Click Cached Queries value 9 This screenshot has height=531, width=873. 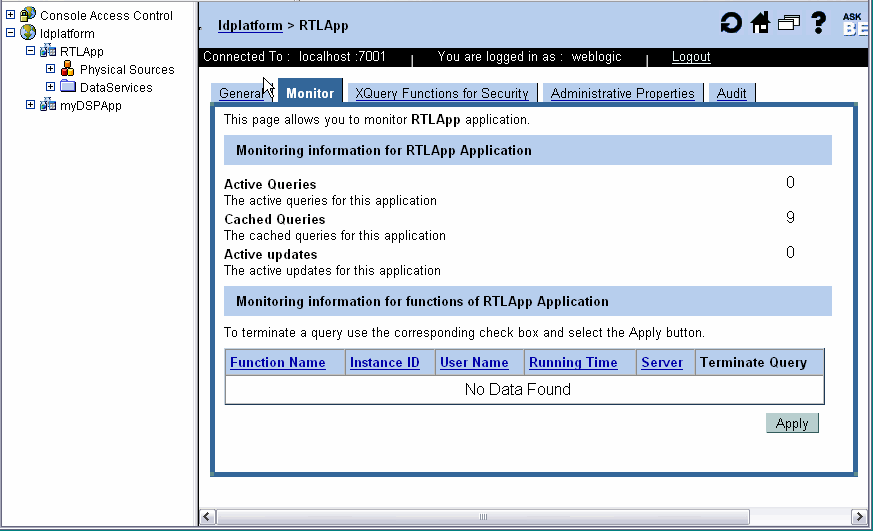(790, 217)
